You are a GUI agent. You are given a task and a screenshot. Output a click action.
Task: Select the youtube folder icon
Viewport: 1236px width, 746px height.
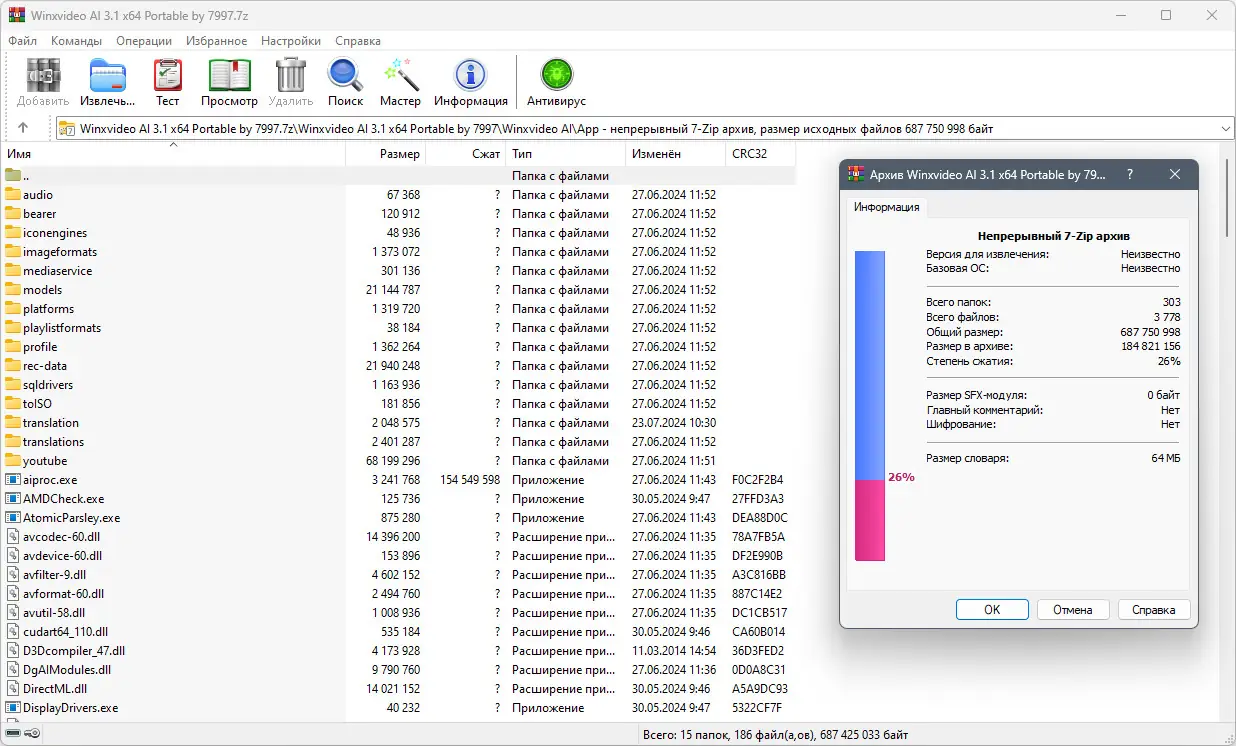[x=13, y=461]
